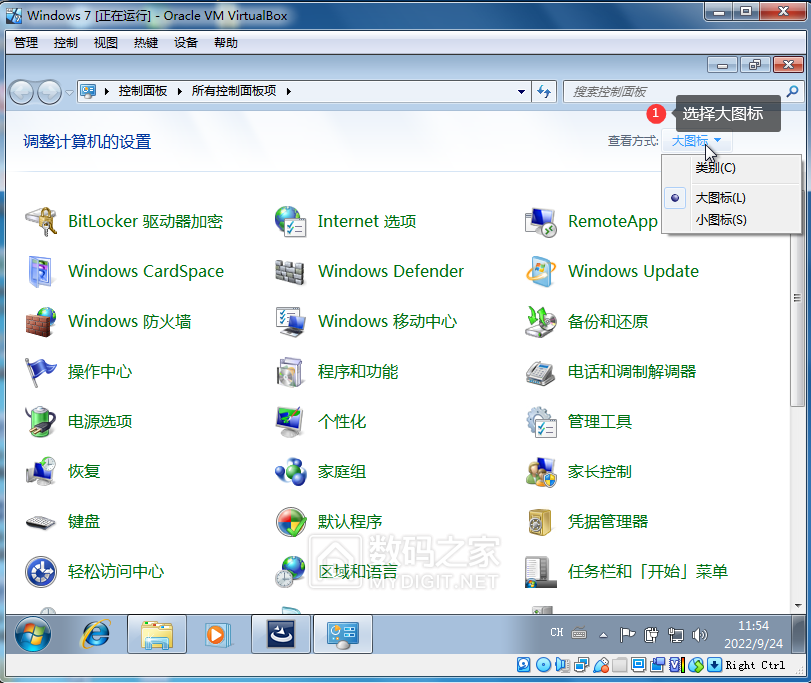
Task: Open the 恢复 icon
Action: click(x=40, y=471)
